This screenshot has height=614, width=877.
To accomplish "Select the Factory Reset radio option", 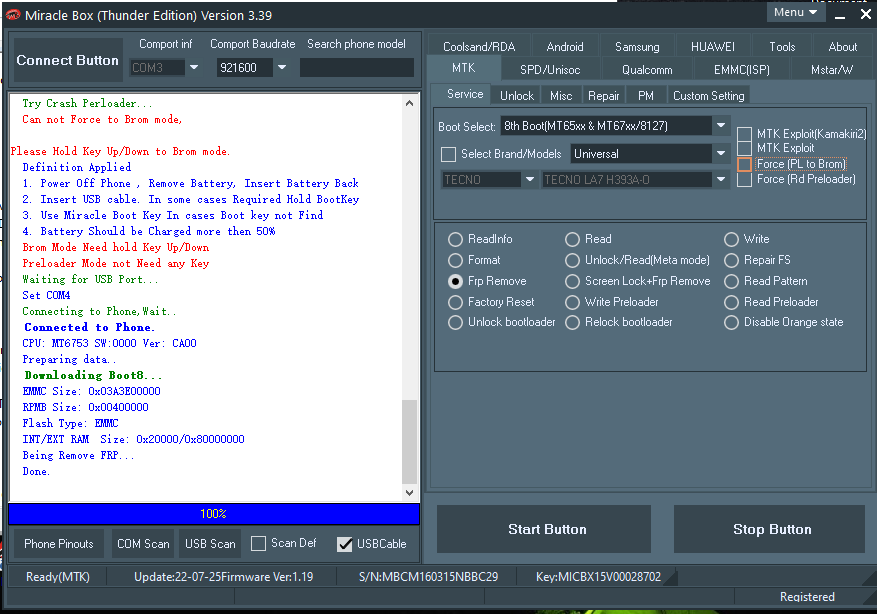I will [x=455, y=303].
